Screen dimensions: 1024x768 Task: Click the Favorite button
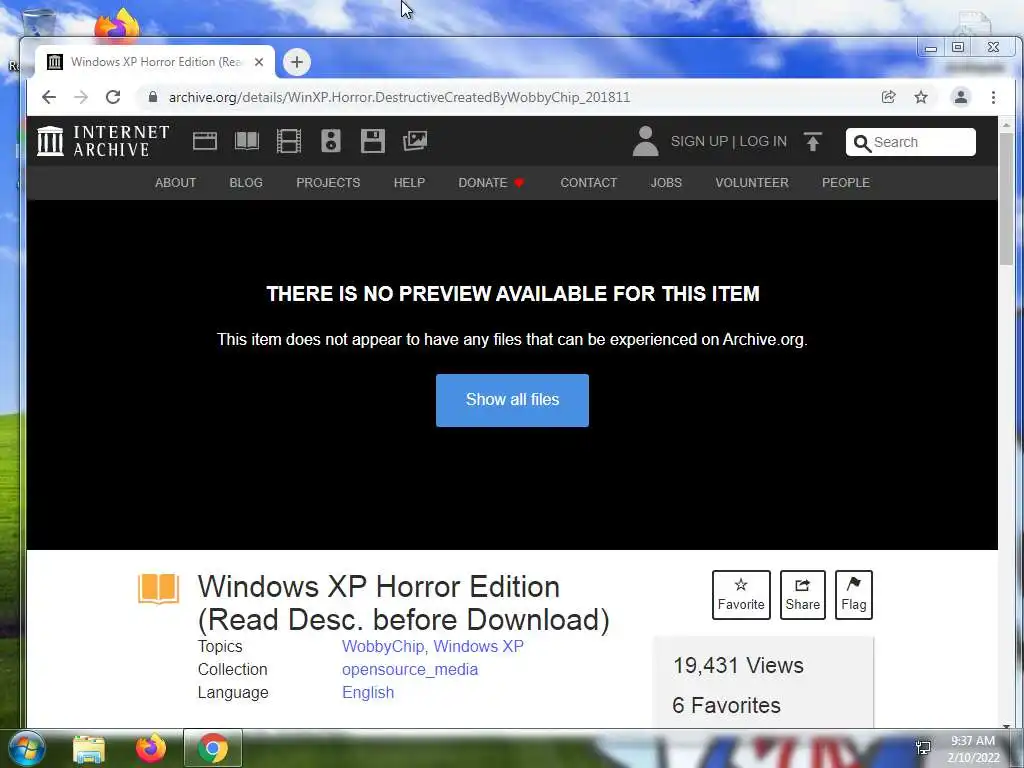741,595
